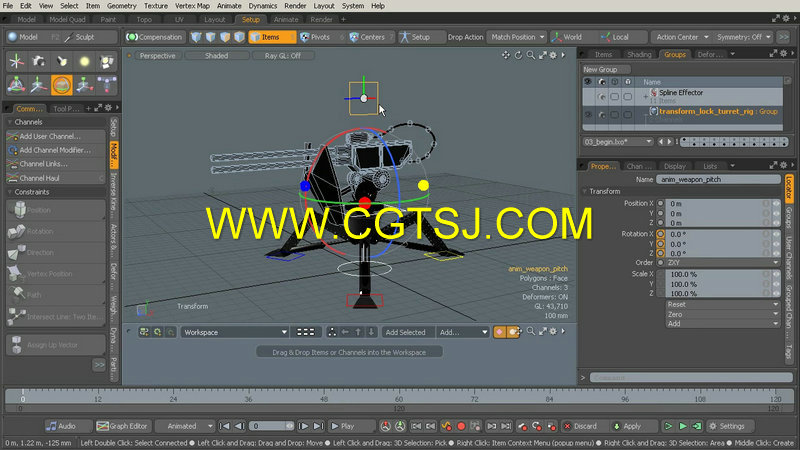Collapse the Channels section
The image size is (800, 450).
pyautogui.click(x=10, y=122)
